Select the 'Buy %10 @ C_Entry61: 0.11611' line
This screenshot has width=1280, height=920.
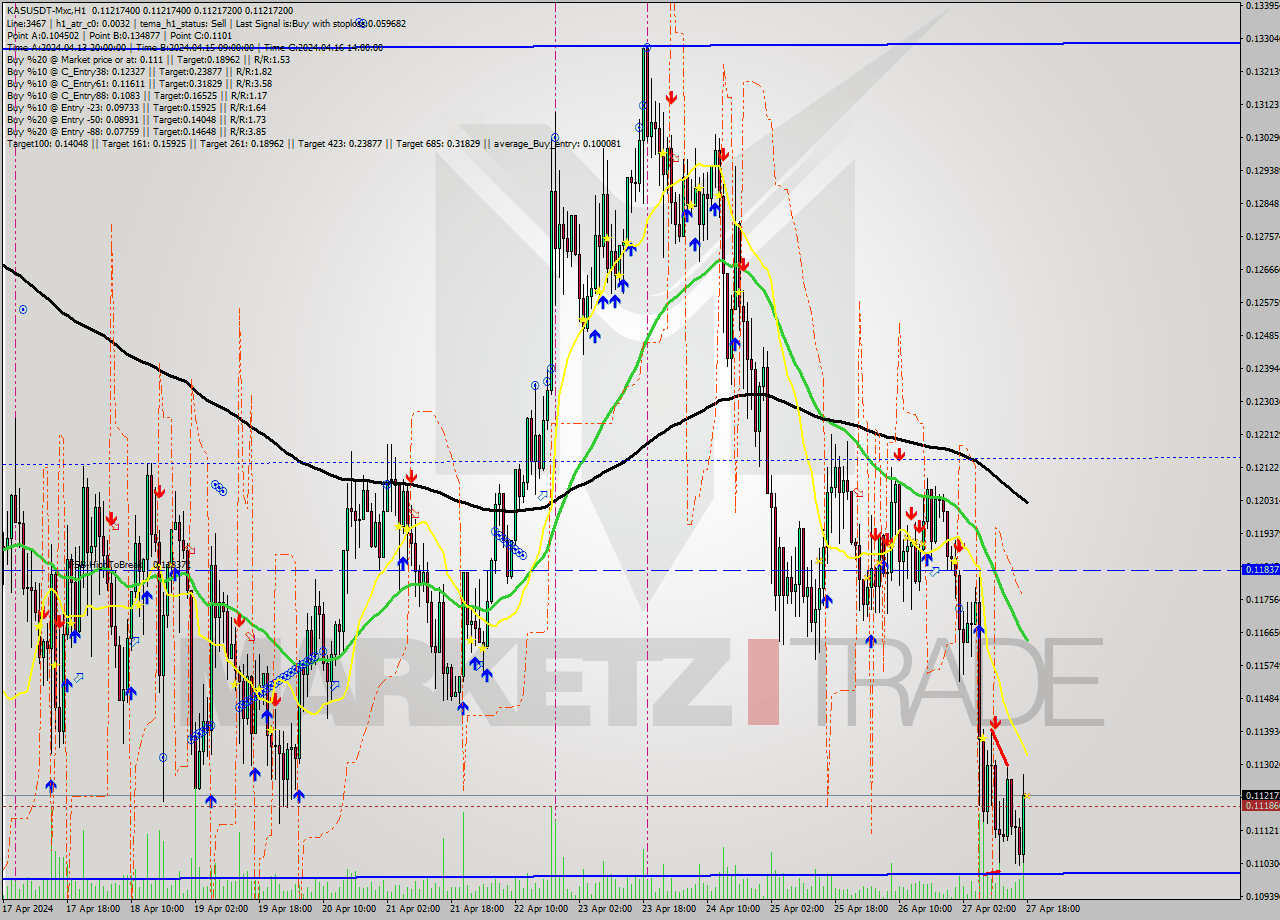(x=139, y=83)
